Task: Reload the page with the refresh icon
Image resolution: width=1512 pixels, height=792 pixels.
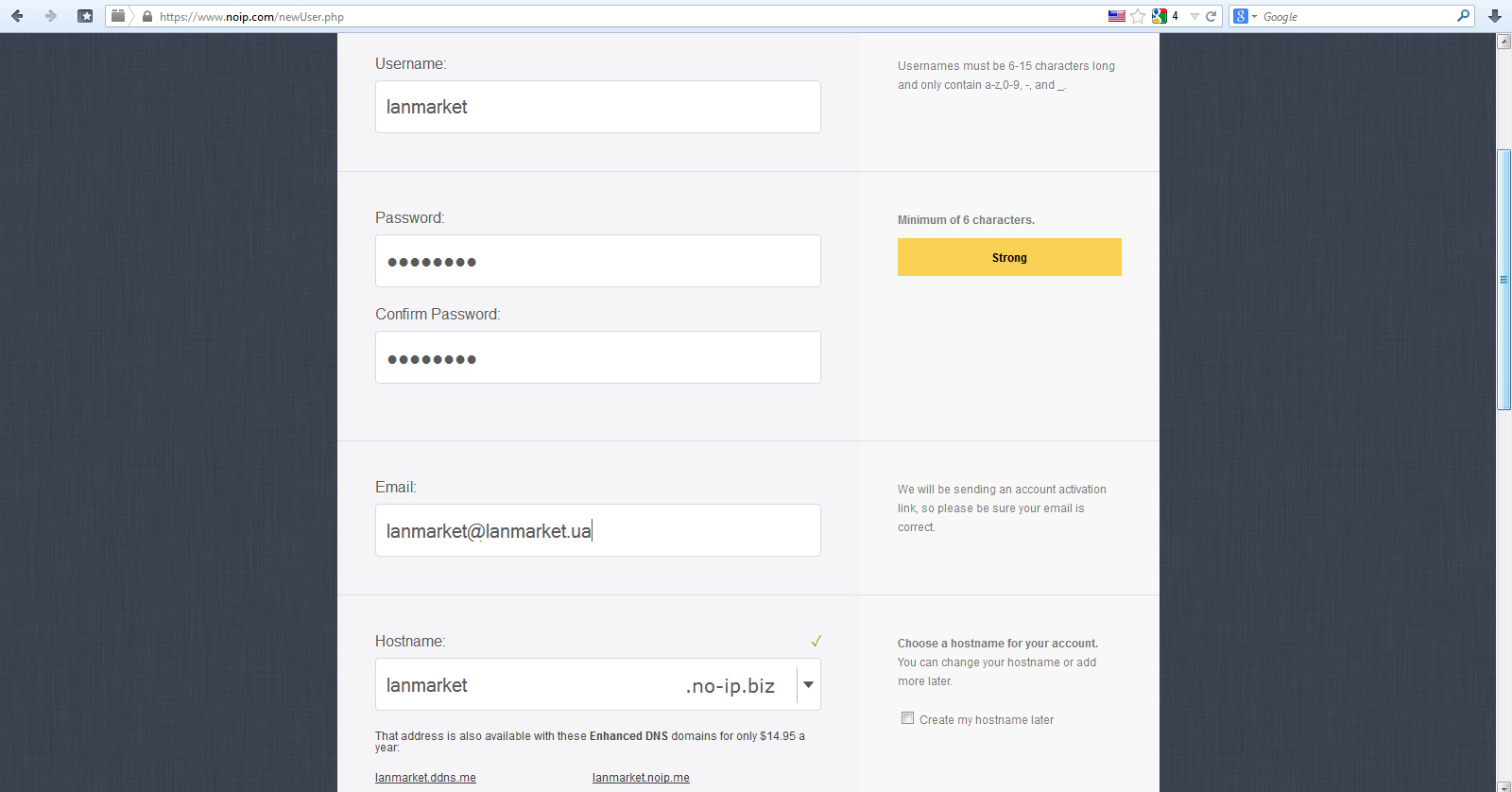Action: click(1211, 16)
